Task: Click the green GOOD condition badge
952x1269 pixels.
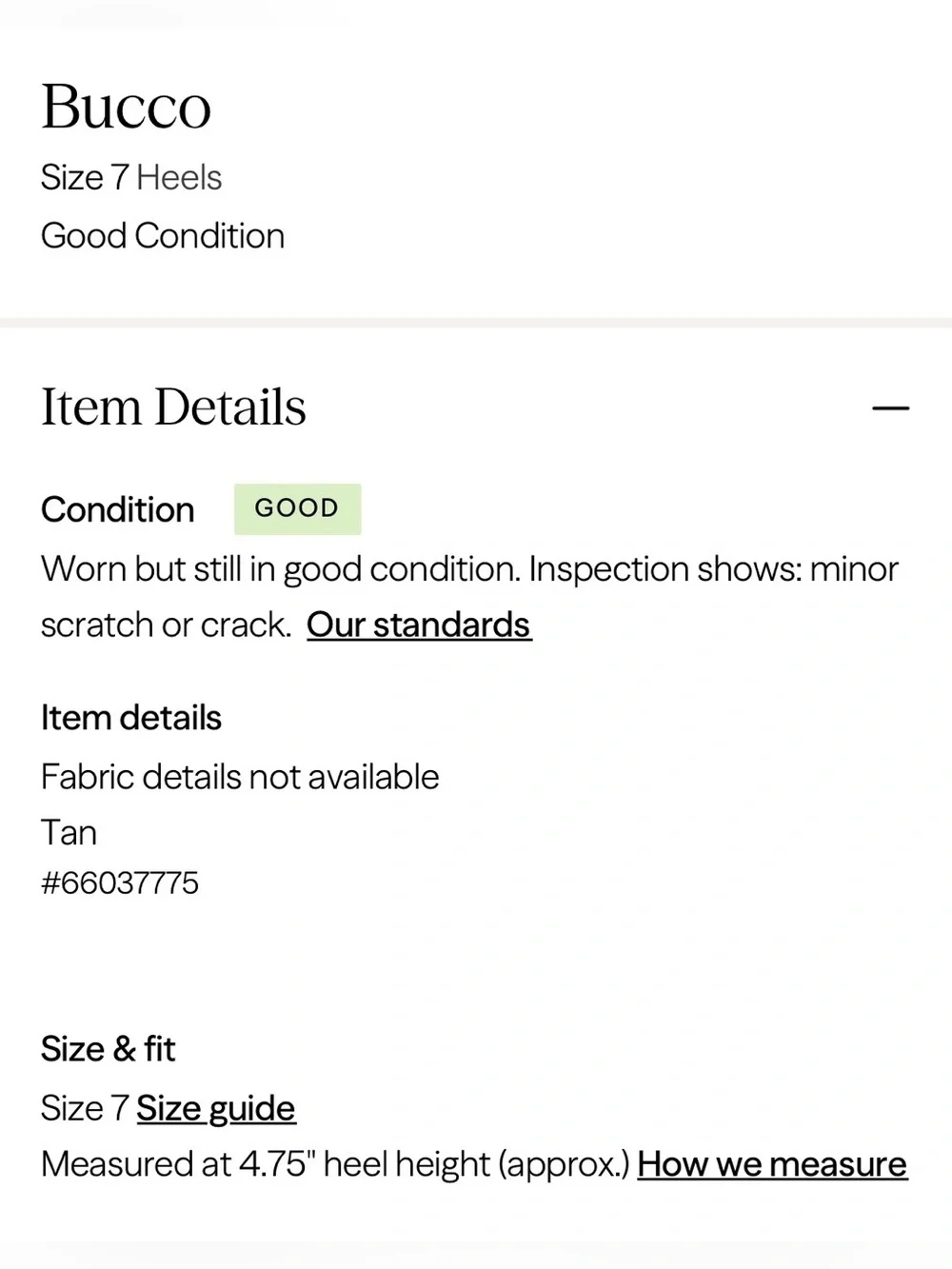Action: 297,508
